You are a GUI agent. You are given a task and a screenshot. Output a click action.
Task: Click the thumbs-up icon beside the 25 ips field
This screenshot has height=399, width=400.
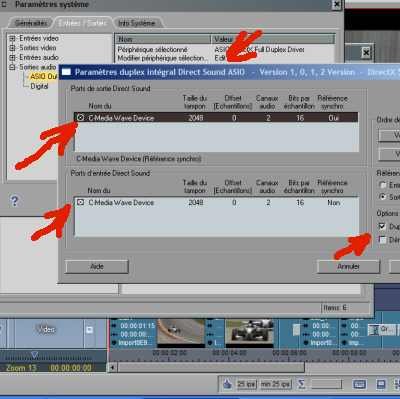[228, 384]
